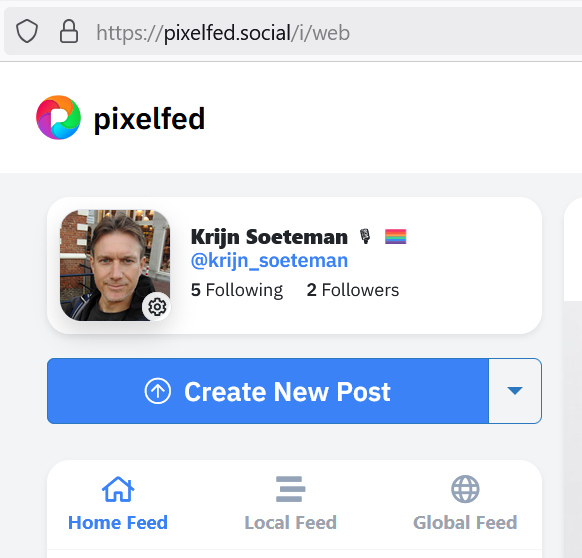Click the padlock site security icon

tap(69, 32)
